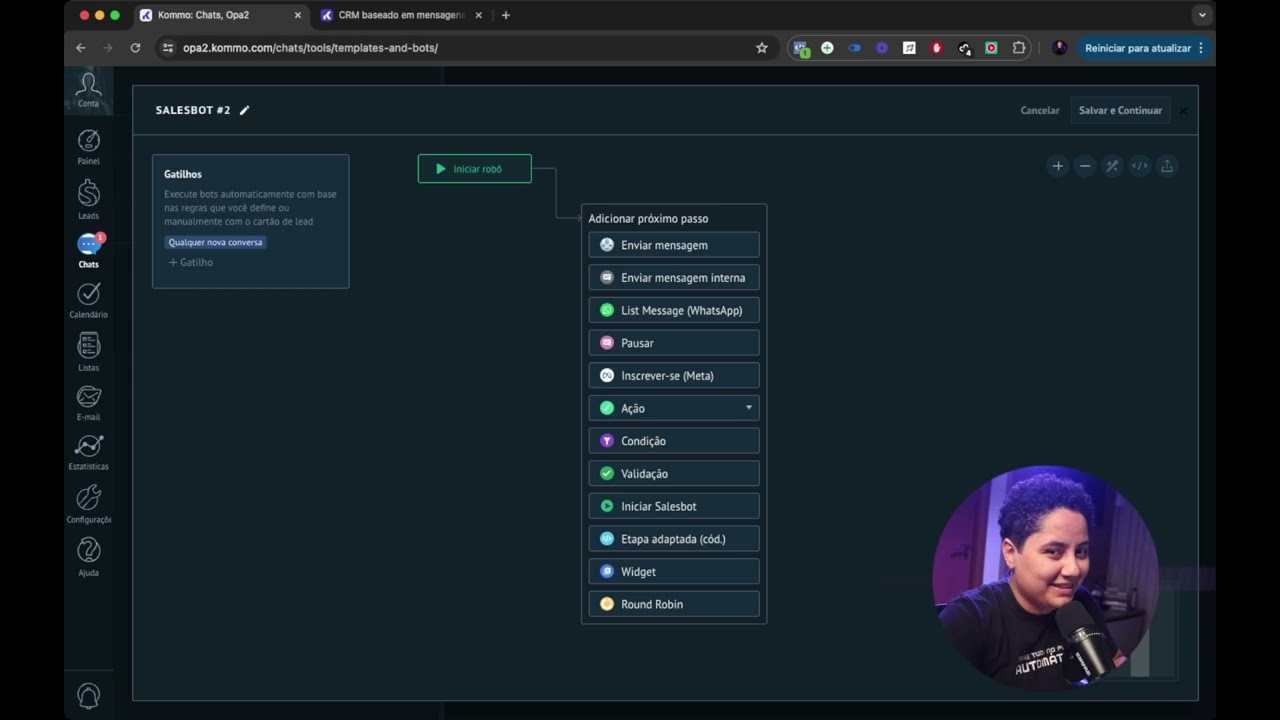Add Validação step
Screen dimensions: 1280x720
coord(674,474)
